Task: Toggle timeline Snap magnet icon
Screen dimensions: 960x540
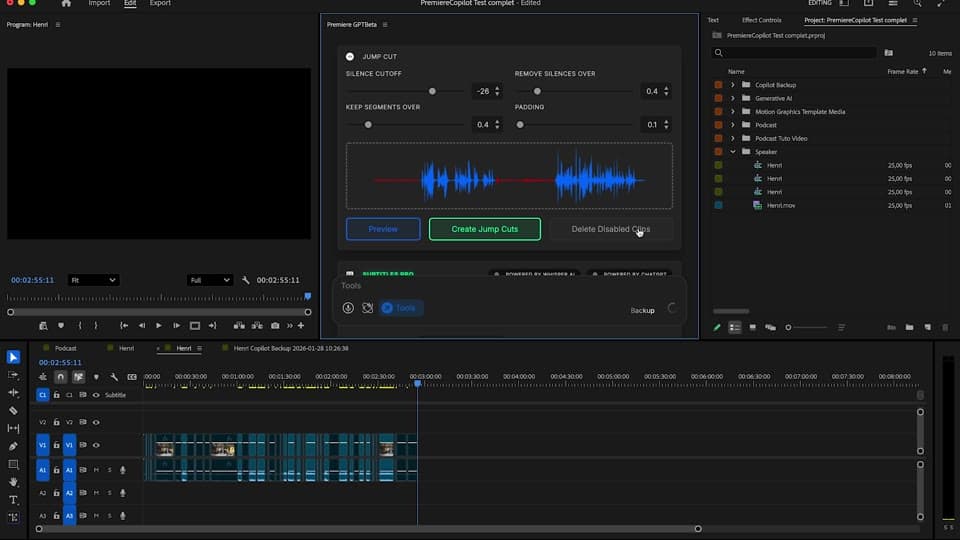Action: pos(60,377)
